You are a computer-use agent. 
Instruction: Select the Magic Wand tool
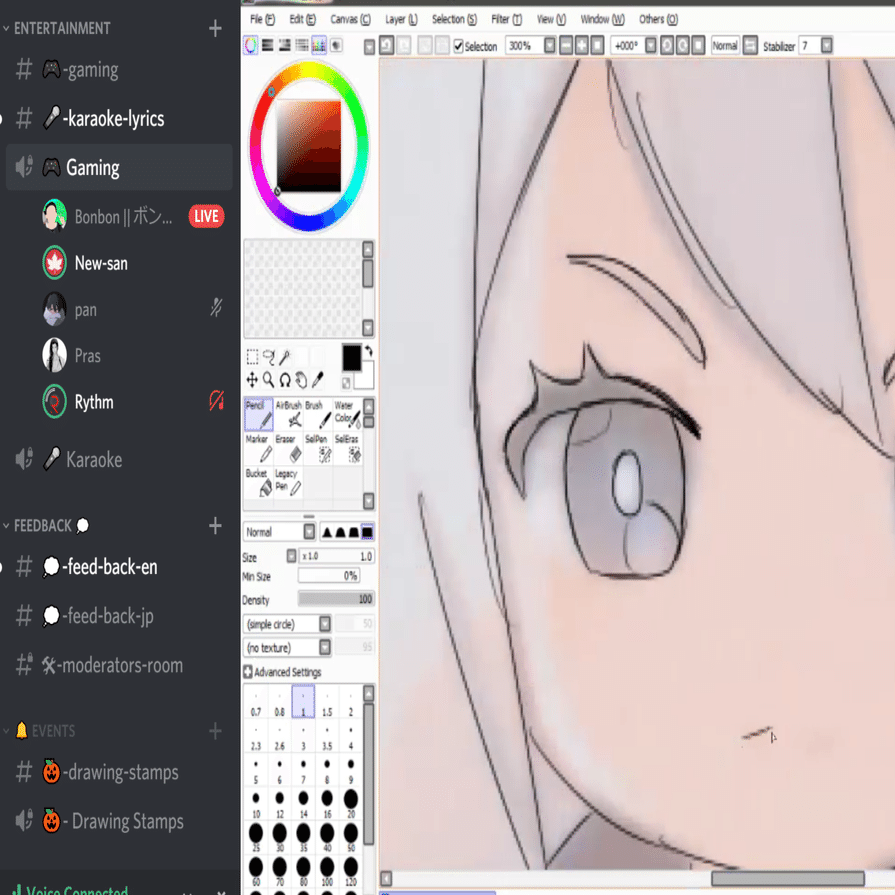pyautogui.click(x=285, y=357)
